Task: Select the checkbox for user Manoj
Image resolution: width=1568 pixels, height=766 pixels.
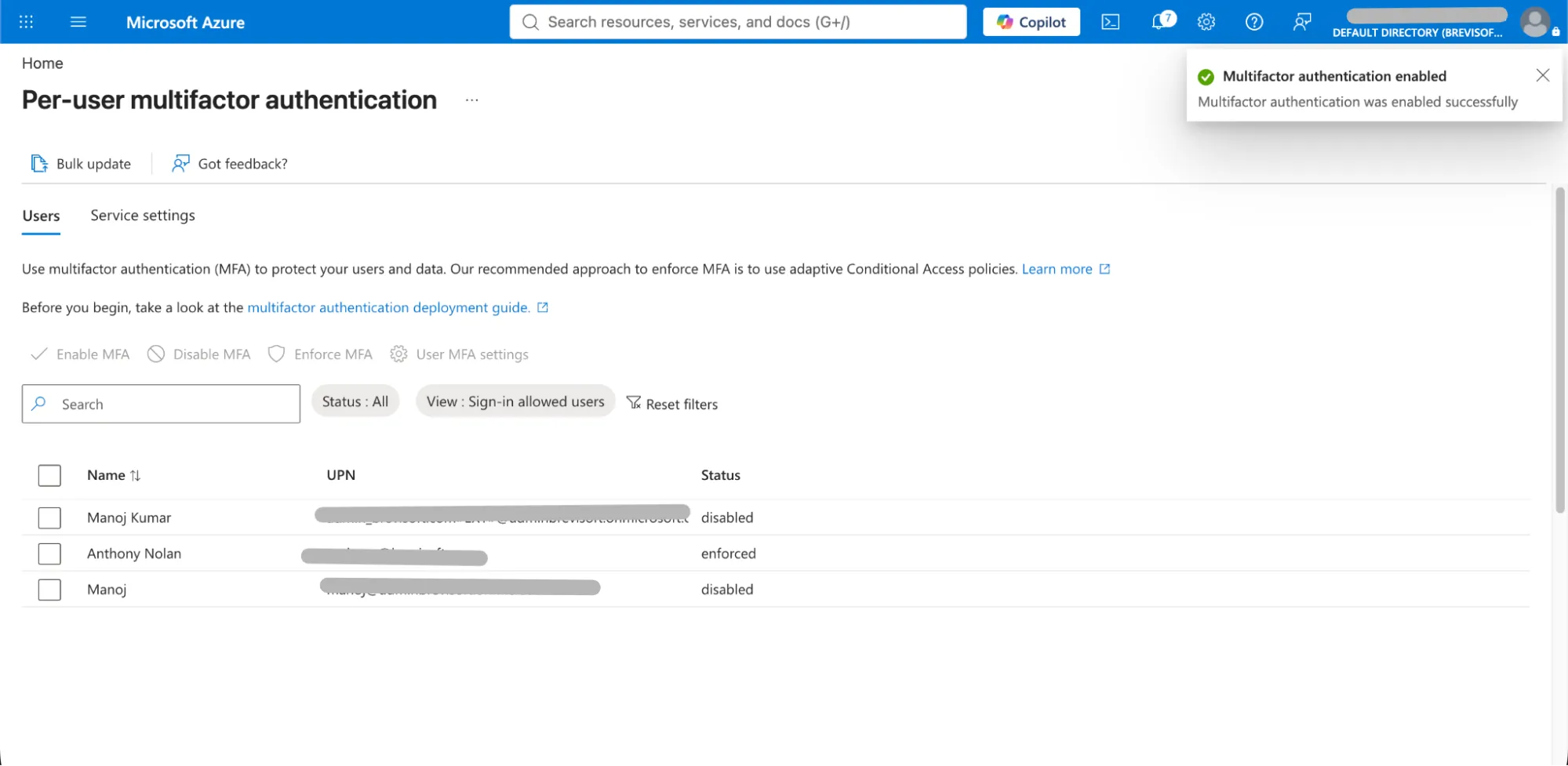Action: tap(49, 590)
